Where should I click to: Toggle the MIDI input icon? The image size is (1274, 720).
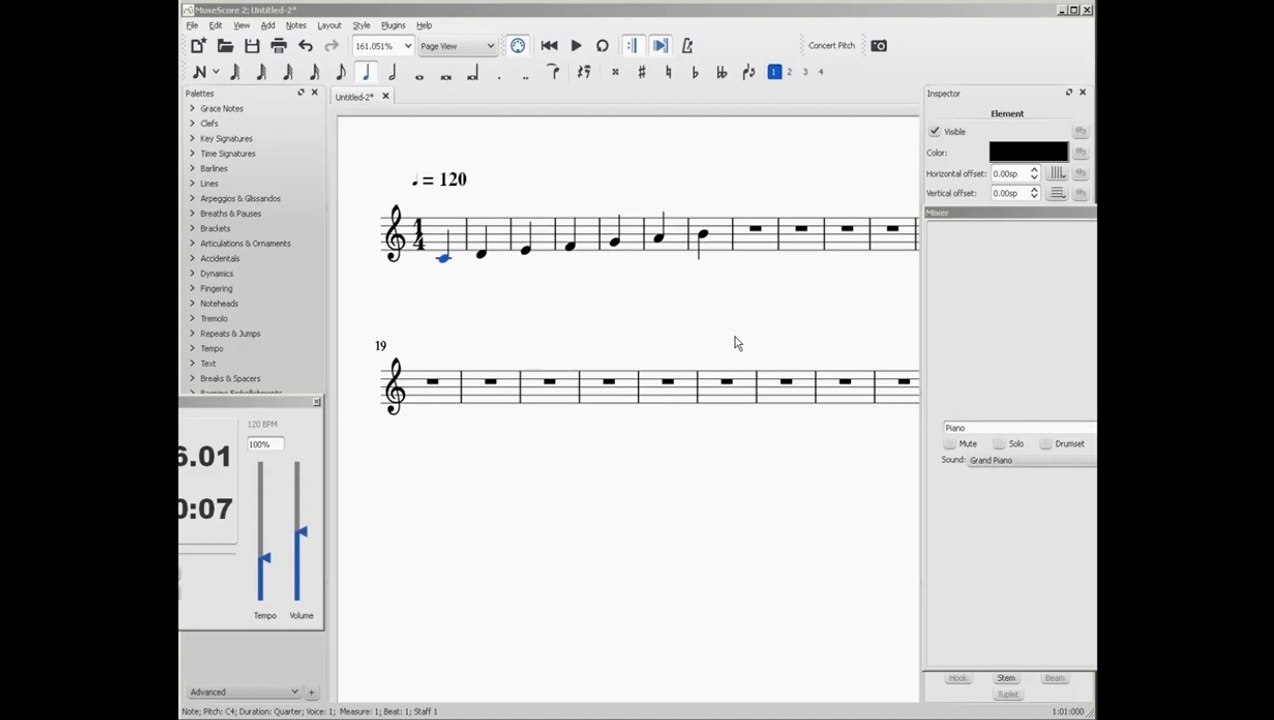[518, 46]
